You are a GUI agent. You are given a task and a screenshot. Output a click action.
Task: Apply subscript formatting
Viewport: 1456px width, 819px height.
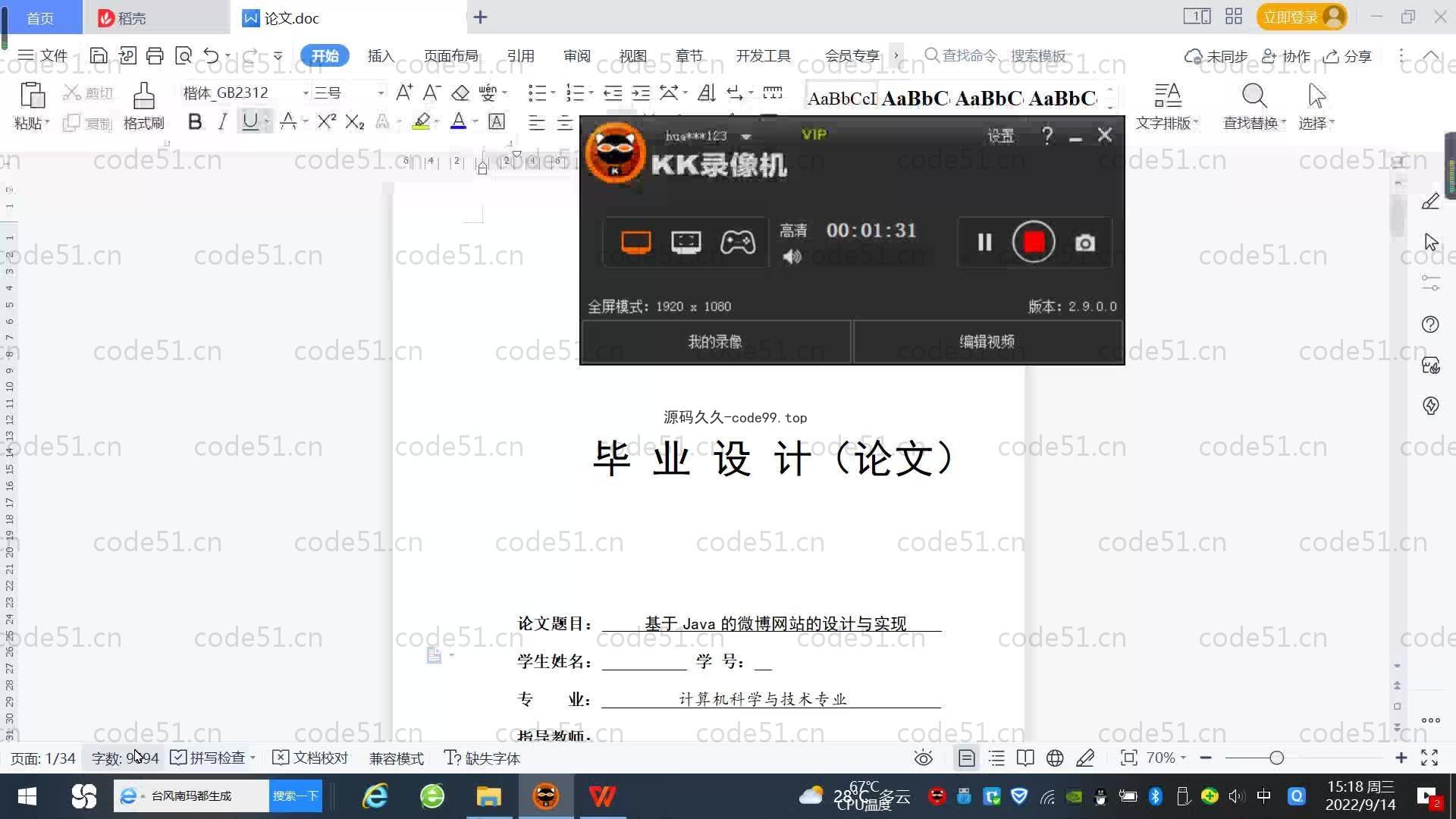pos(355,121)
